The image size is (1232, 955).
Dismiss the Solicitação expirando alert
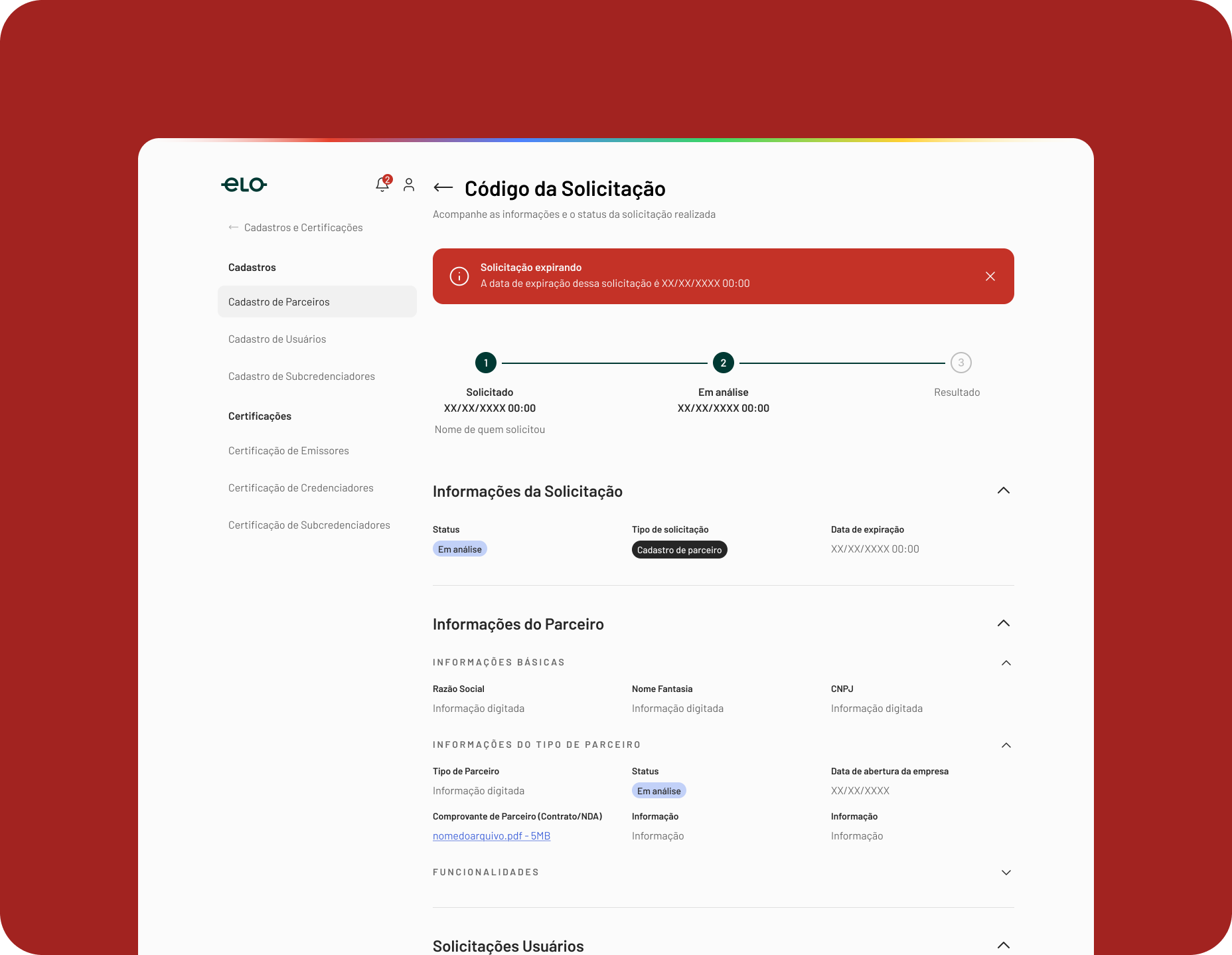(x=990, y=276)
